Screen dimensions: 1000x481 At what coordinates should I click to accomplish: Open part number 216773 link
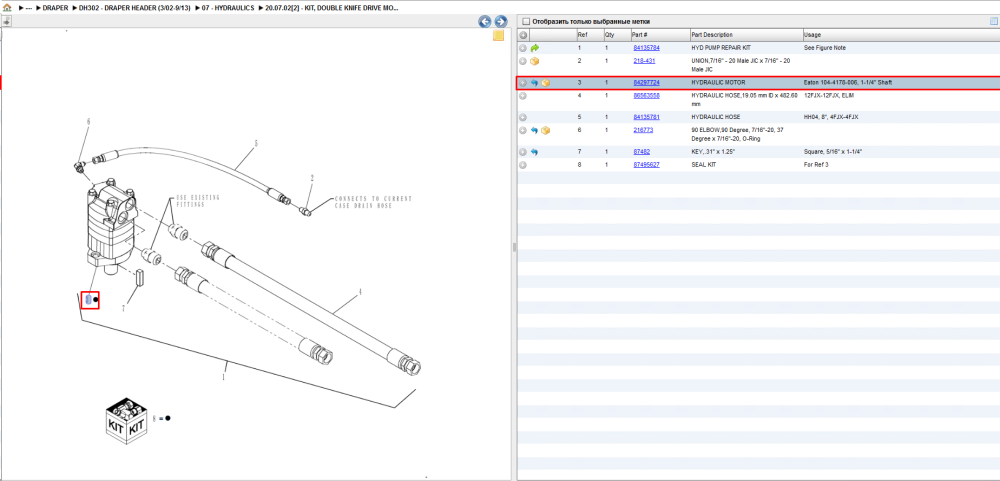[x=643, y=130]
